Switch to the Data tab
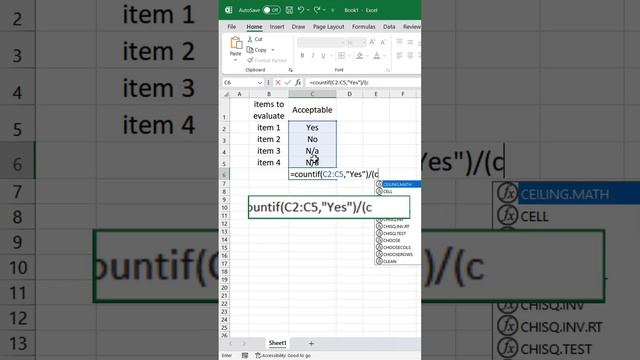This screenshot has width=640, height=360. click(x=389, y=27)
